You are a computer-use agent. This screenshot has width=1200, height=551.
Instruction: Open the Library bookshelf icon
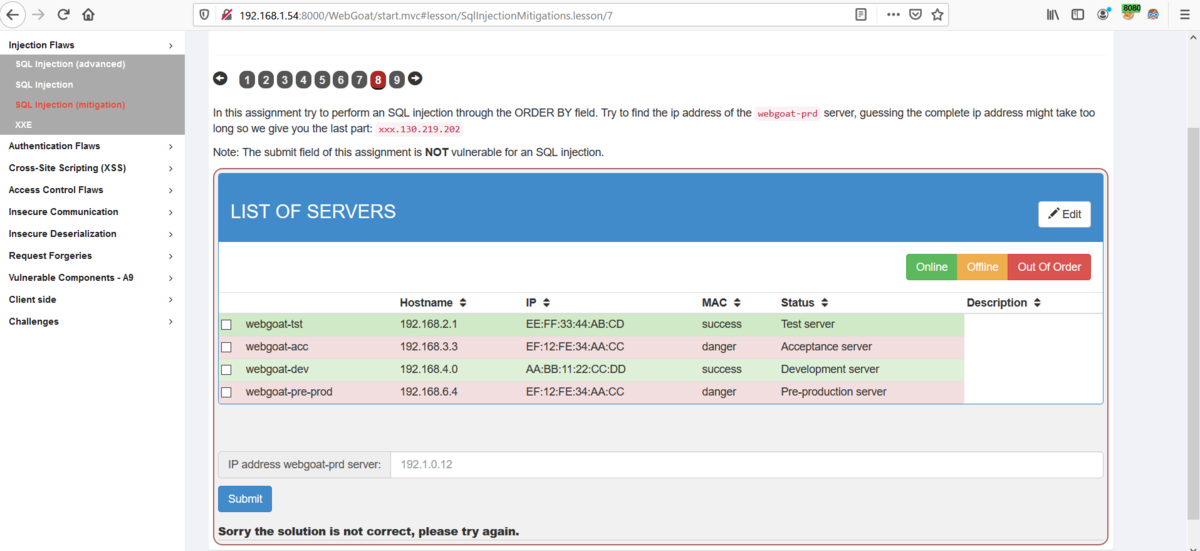1053,15
